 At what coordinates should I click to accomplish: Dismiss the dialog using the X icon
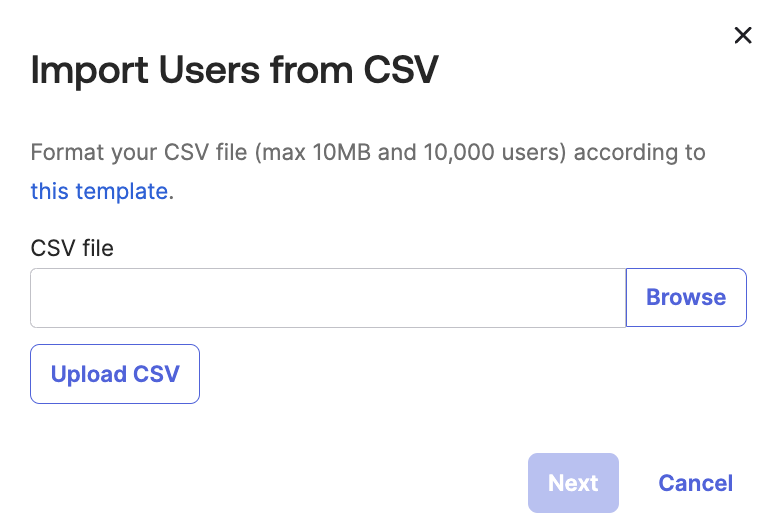coord(743,36)
